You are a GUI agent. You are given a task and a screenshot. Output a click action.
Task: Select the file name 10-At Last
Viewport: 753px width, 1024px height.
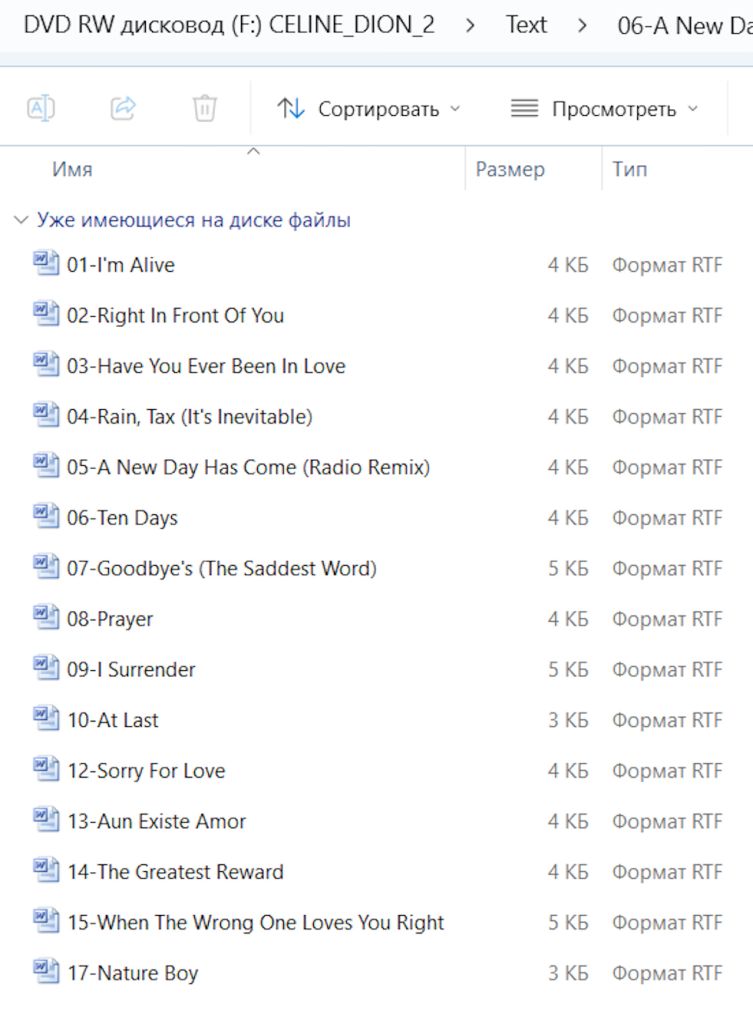(x=113, y=720)
